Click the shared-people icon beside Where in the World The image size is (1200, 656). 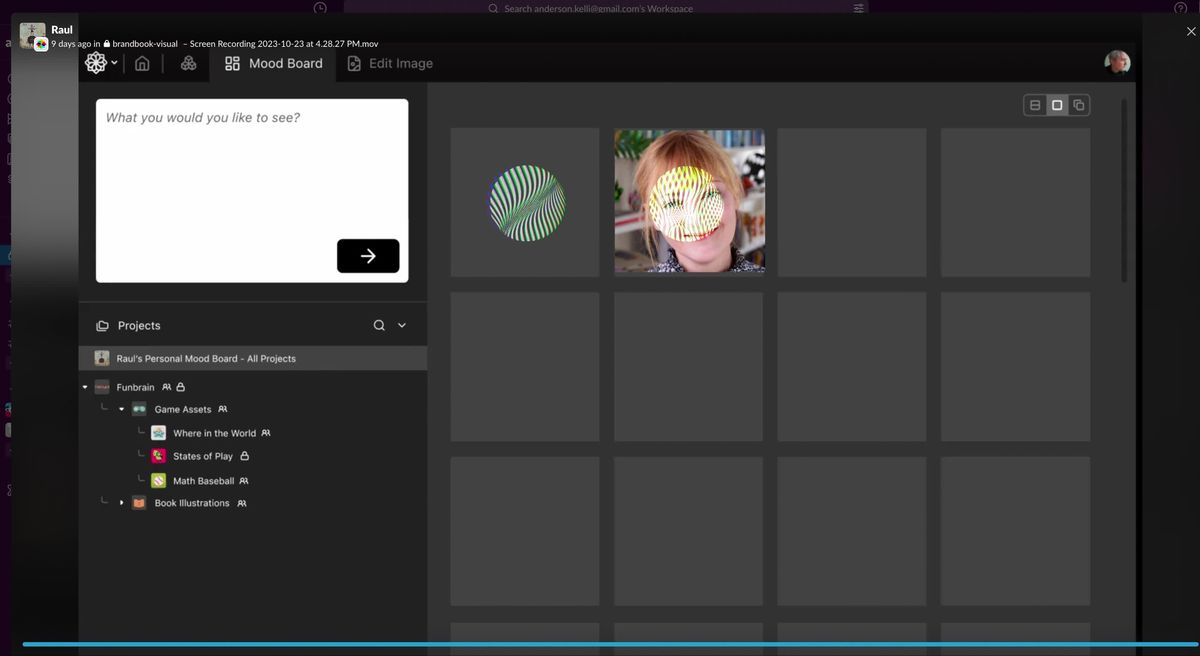(266, 433)
